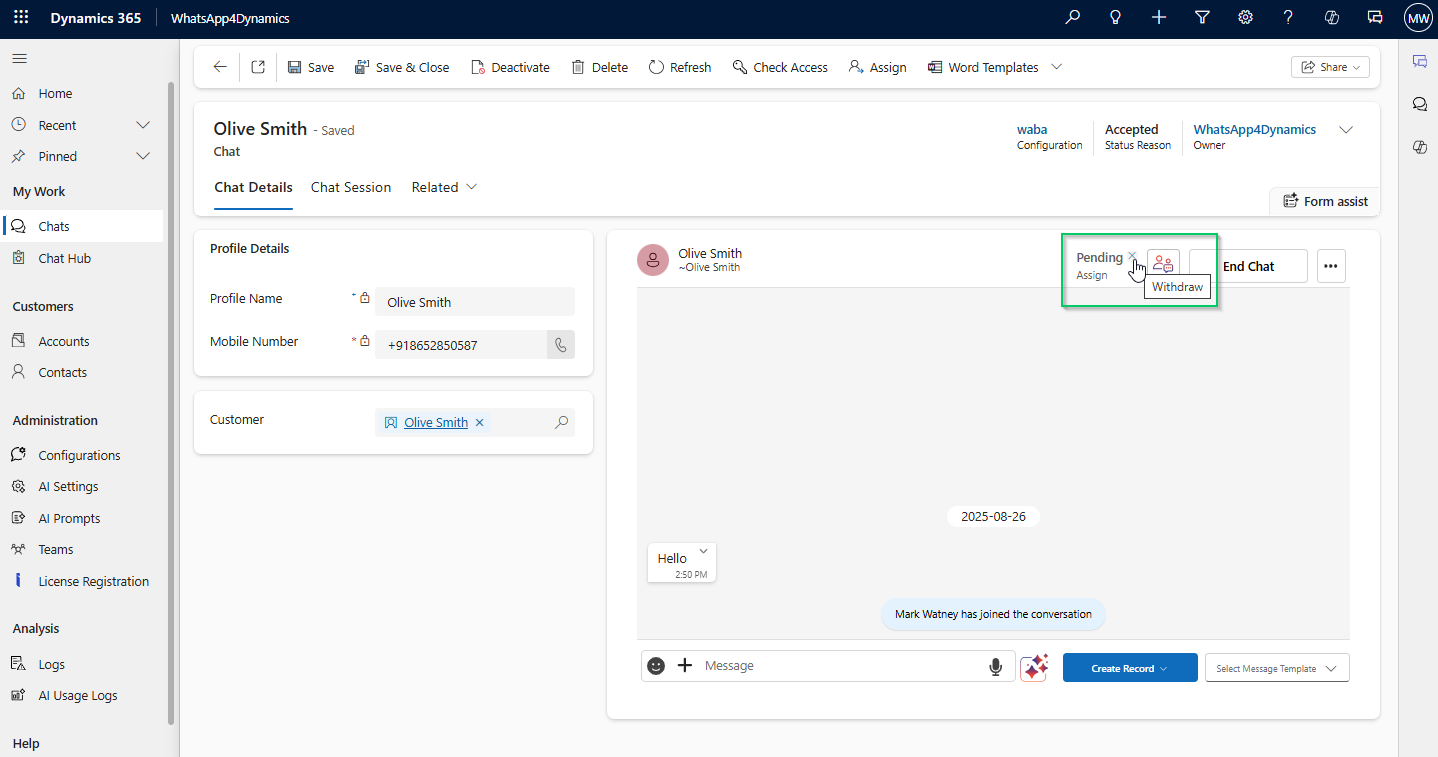This screenshot has width=1438, height=757.
Task: Click inside the Message input field
Action: coord(840,666)
